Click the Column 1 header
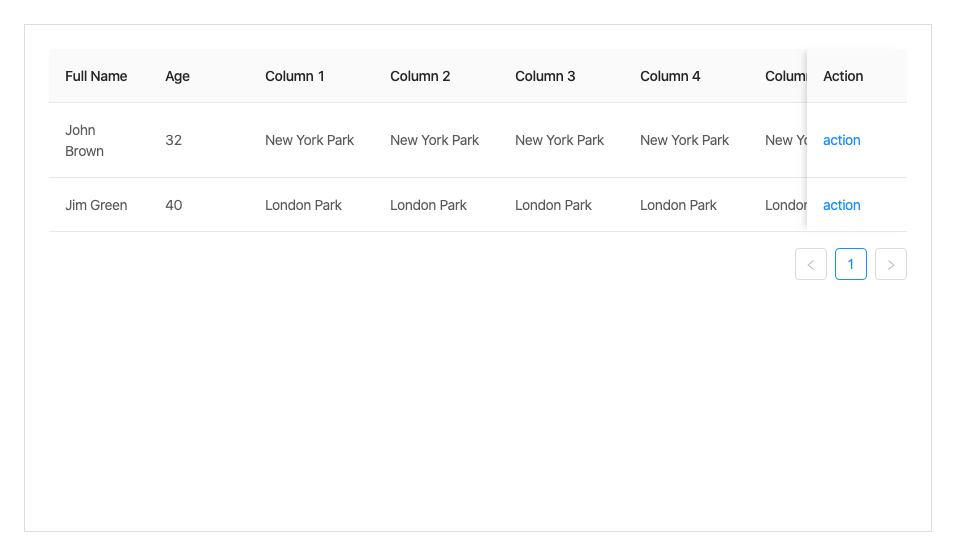956x556 pixels. (295, 76)
